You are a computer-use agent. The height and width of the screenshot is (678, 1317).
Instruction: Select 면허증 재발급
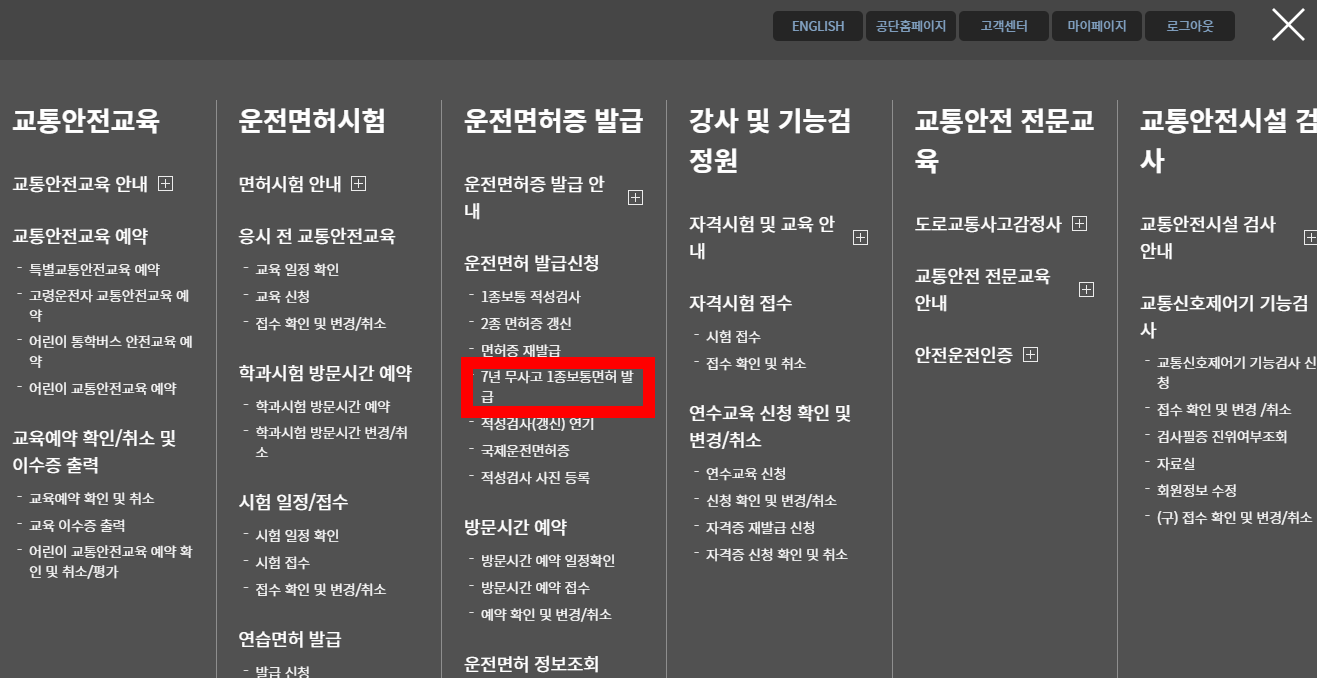[x=520, y=351]
